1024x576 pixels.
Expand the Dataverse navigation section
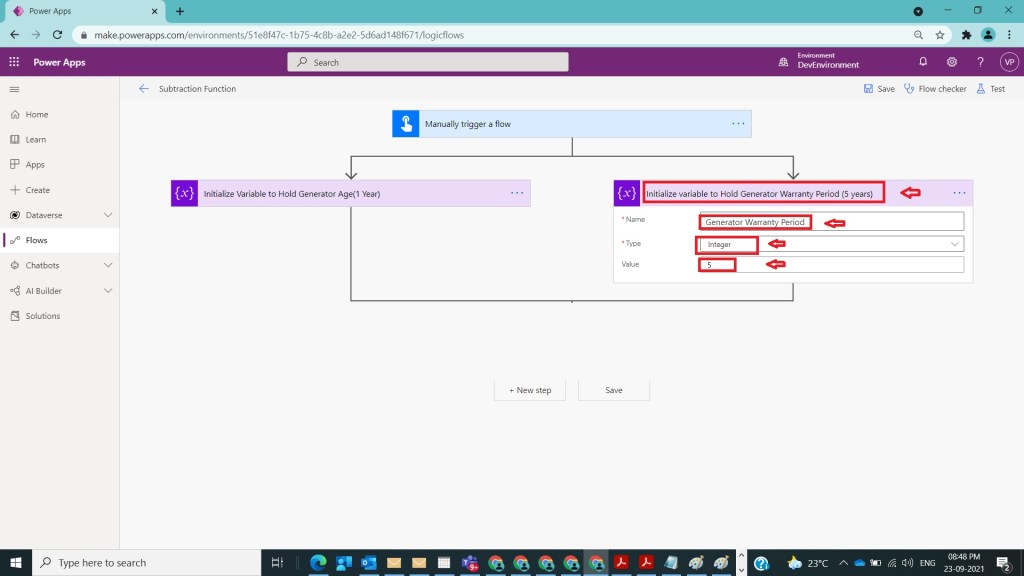click(x=108, y=215)
